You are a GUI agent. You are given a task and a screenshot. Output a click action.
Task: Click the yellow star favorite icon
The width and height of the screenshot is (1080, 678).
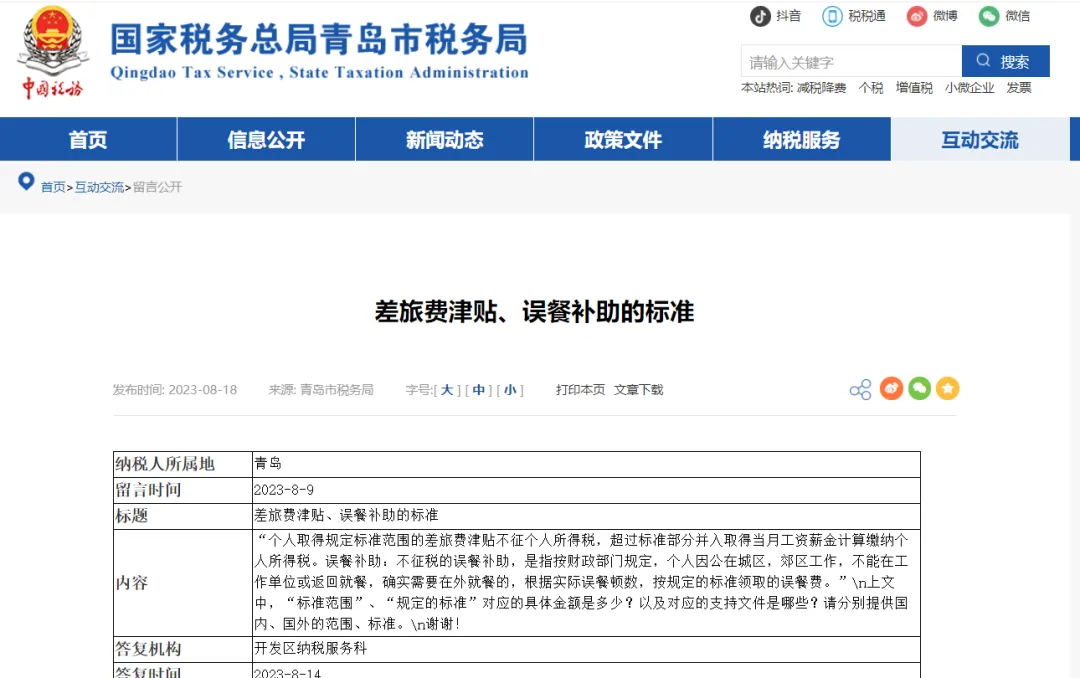947,389
